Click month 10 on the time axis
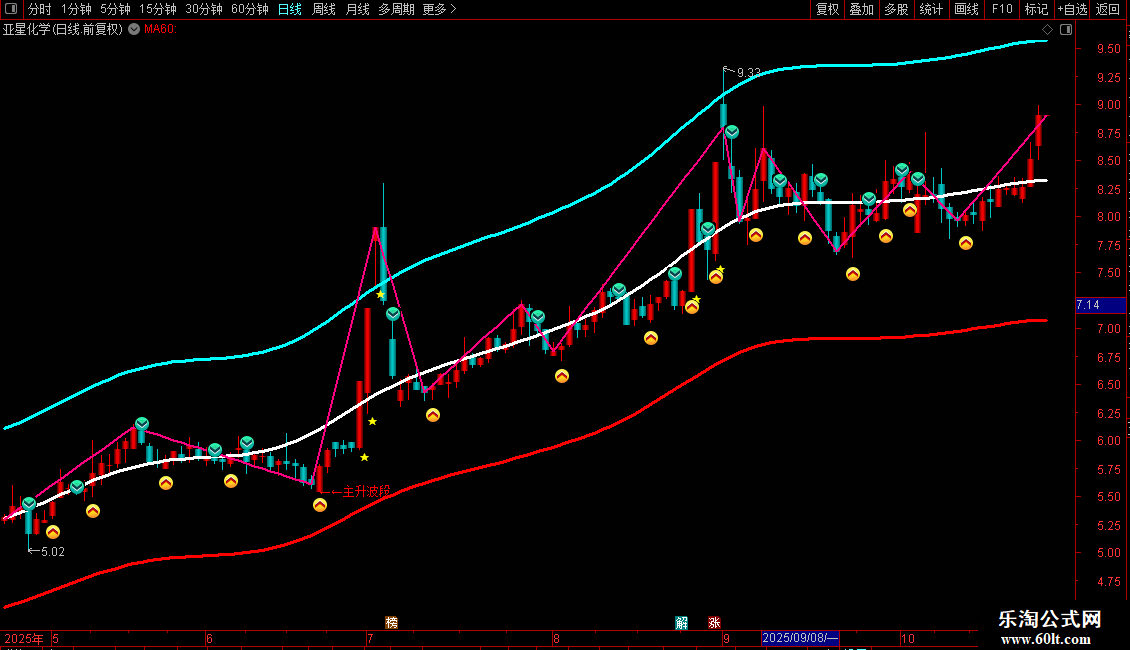 (x=907, y=638)
